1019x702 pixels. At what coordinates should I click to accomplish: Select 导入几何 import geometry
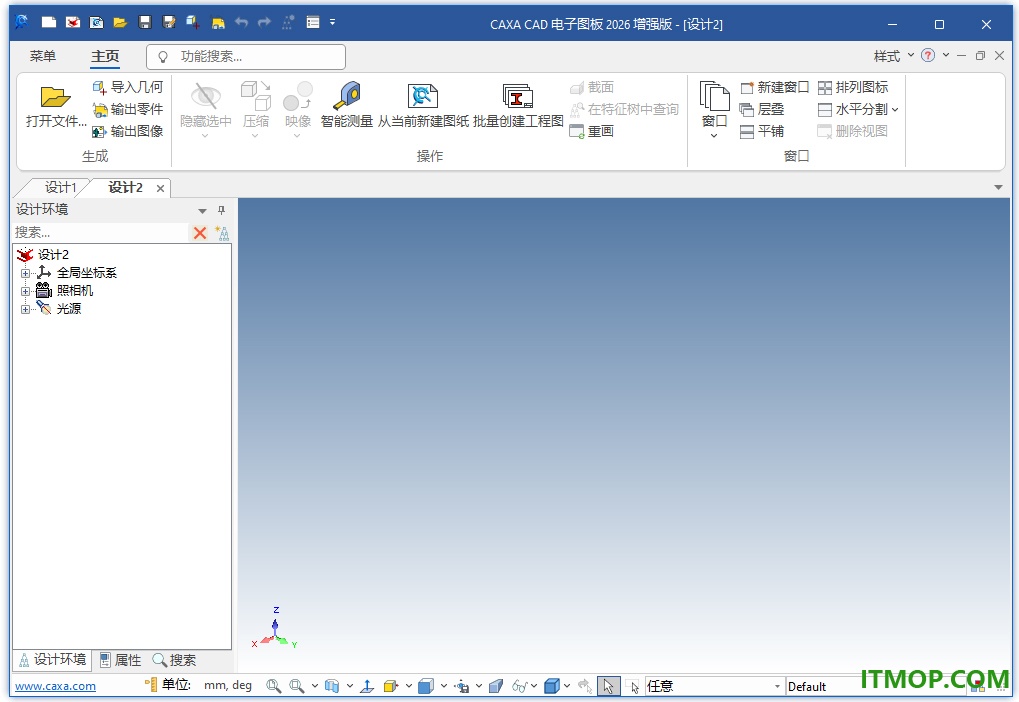tap(127, 87)
